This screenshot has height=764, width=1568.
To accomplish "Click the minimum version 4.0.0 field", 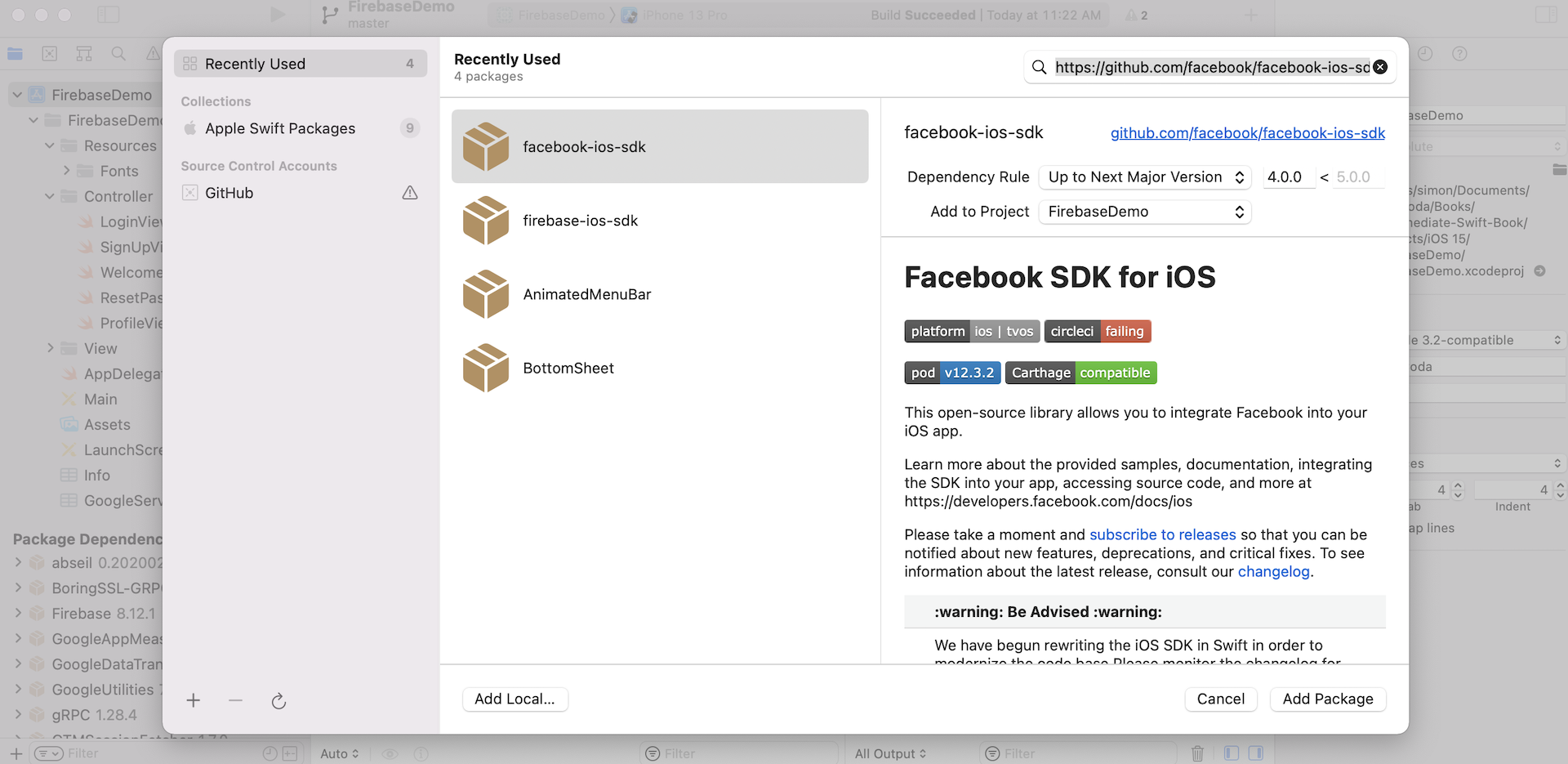I will 1288,177.
